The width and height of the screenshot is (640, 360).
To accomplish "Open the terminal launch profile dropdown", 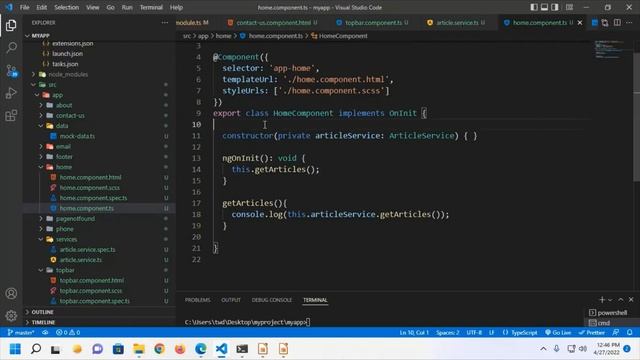I will (610, 300).
